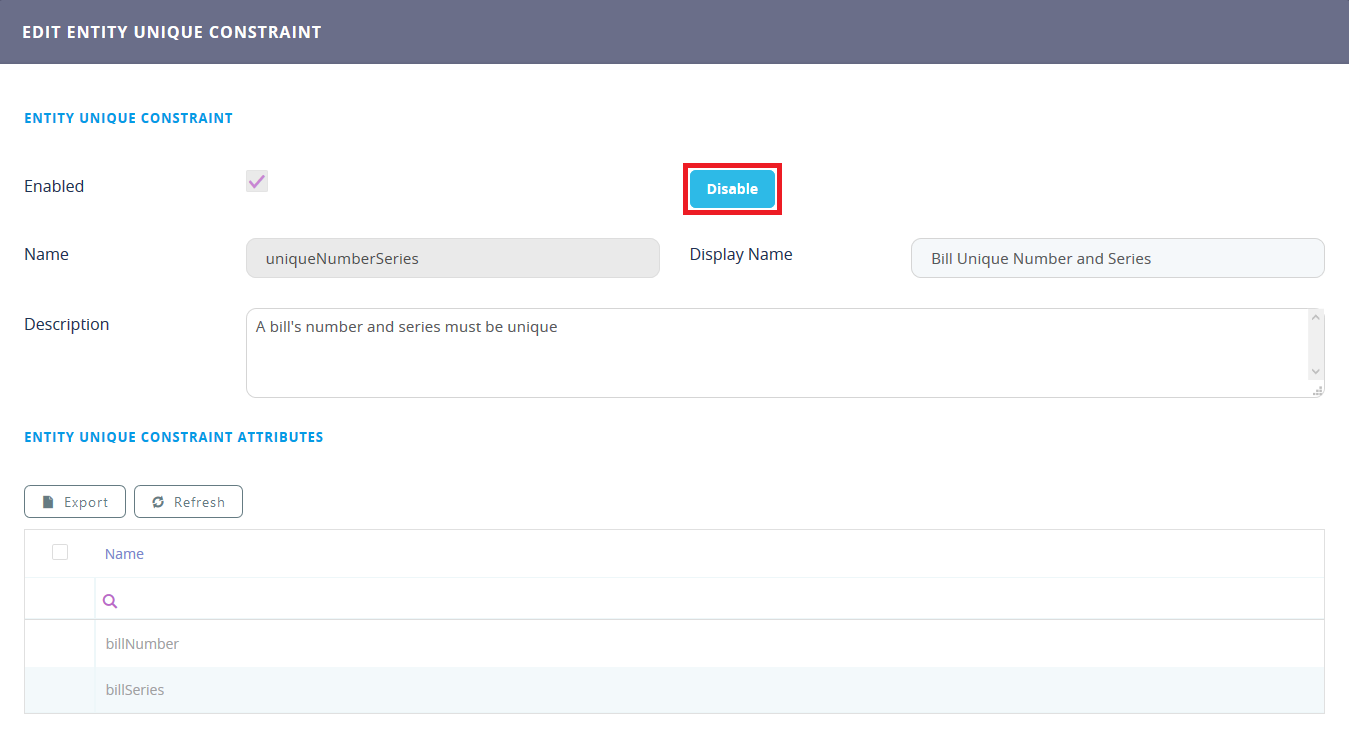
Task: Click the magnifier search icon in filter row
Action: point(110,601)
